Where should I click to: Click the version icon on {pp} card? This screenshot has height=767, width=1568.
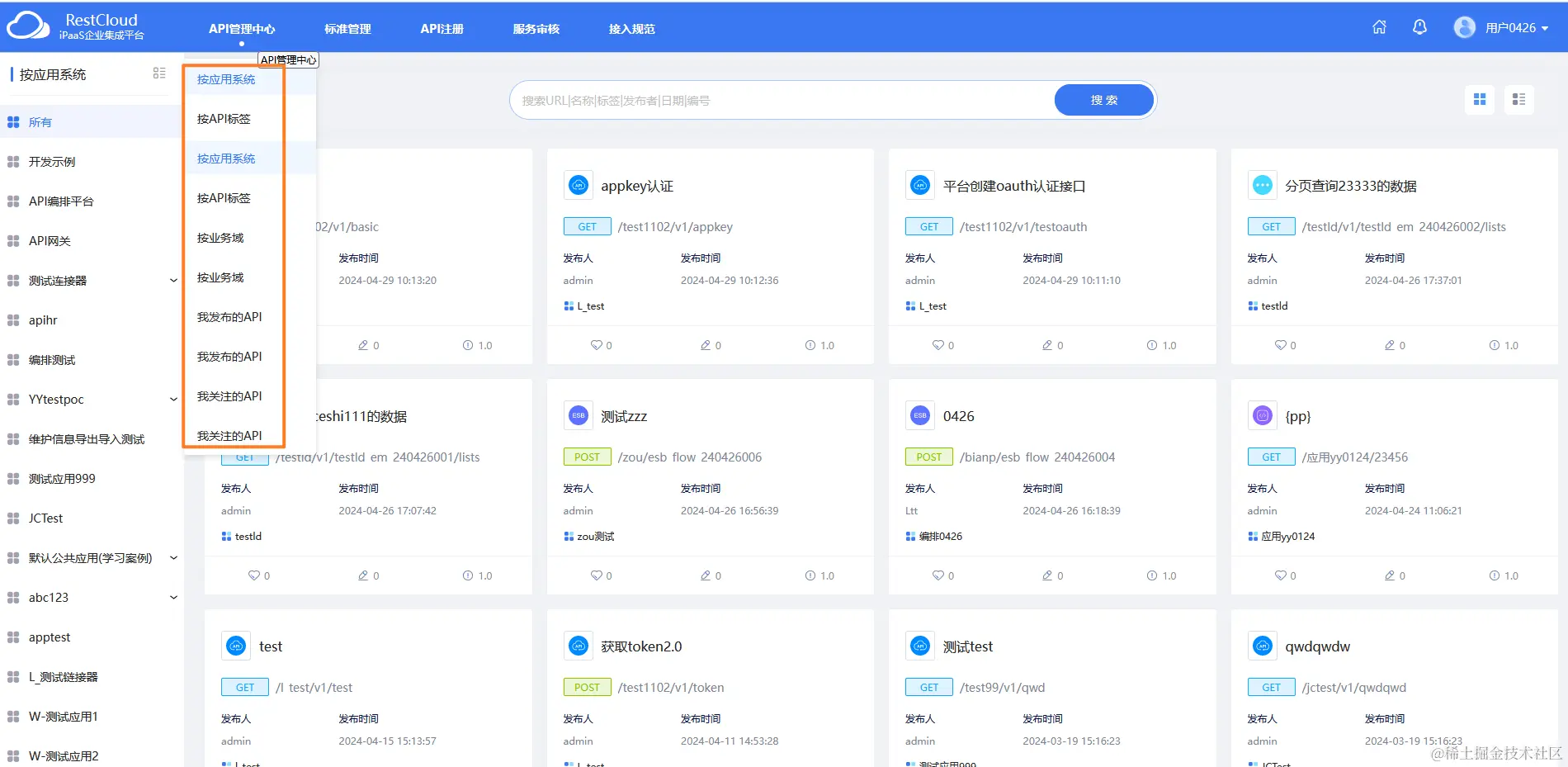coord(1495,575)
